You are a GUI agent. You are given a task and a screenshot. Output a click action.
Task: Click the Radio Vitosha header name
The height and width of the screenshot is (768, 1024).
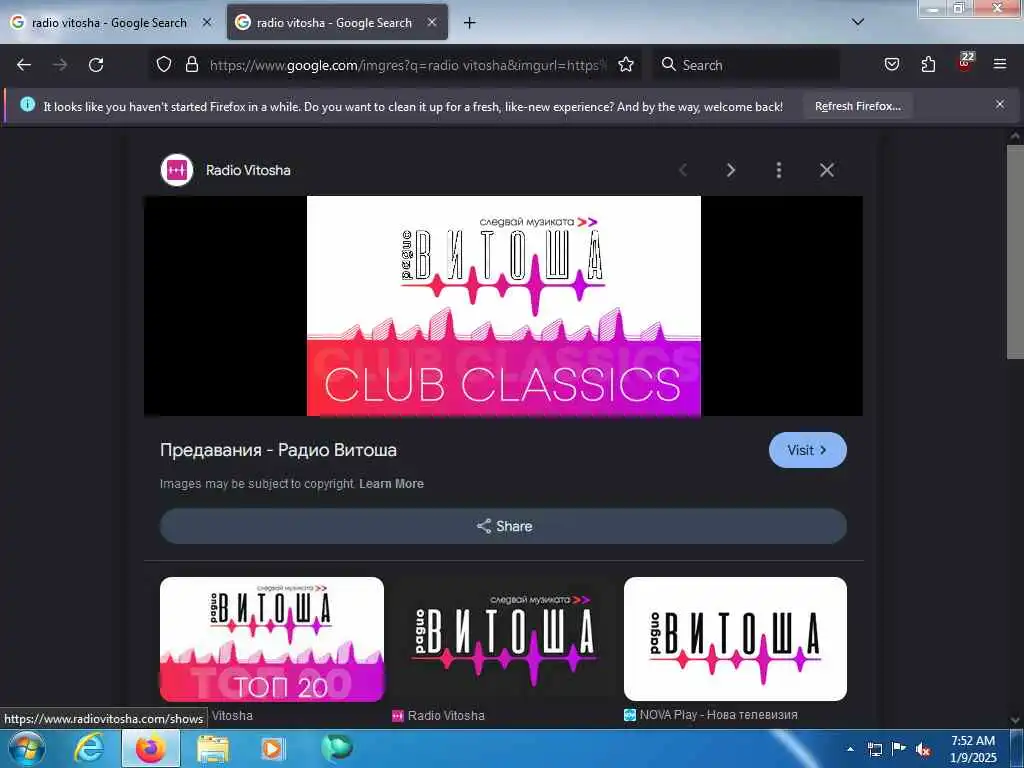point(248,170)
